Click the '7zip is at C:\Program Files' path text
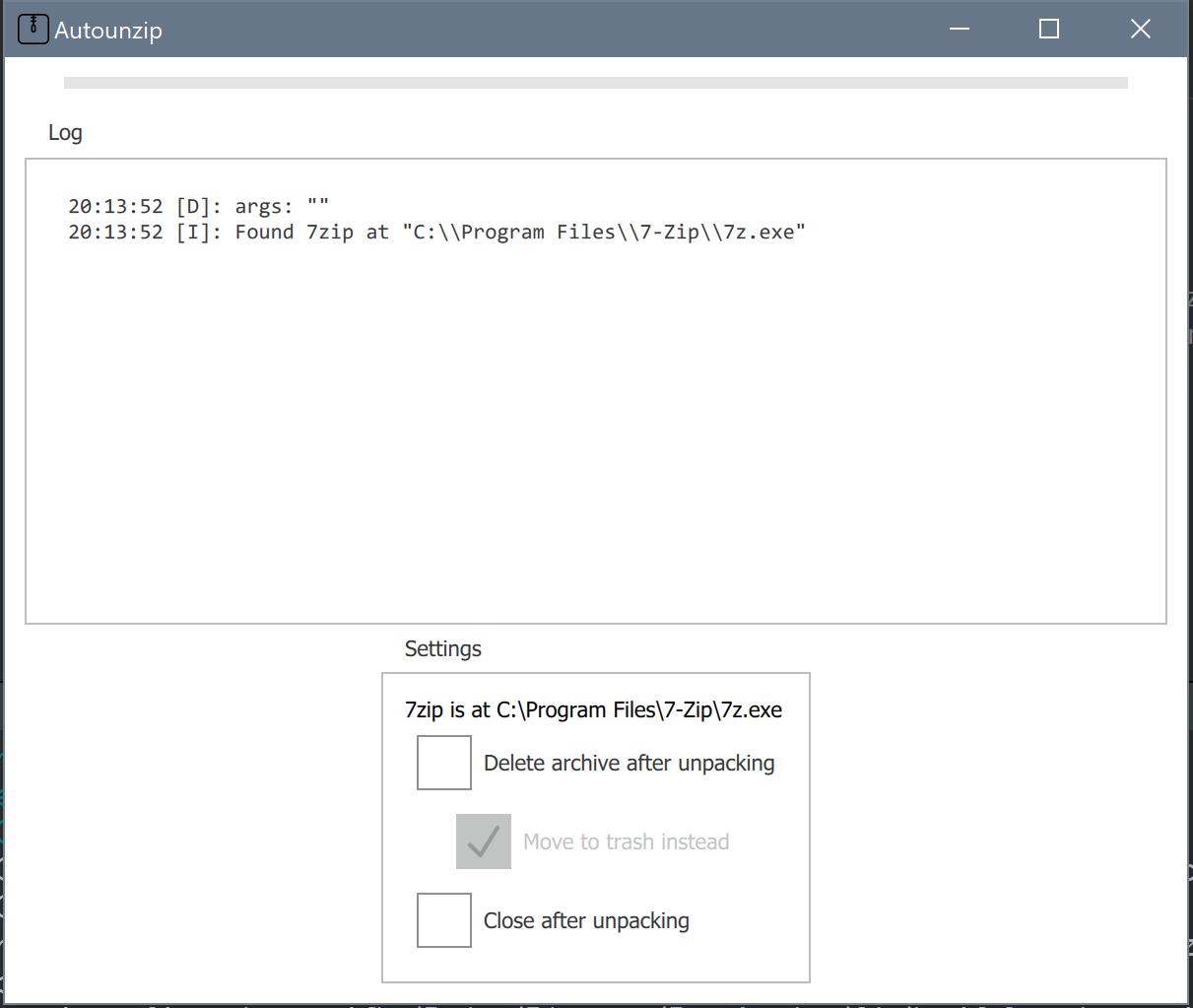 click(594, 710)
